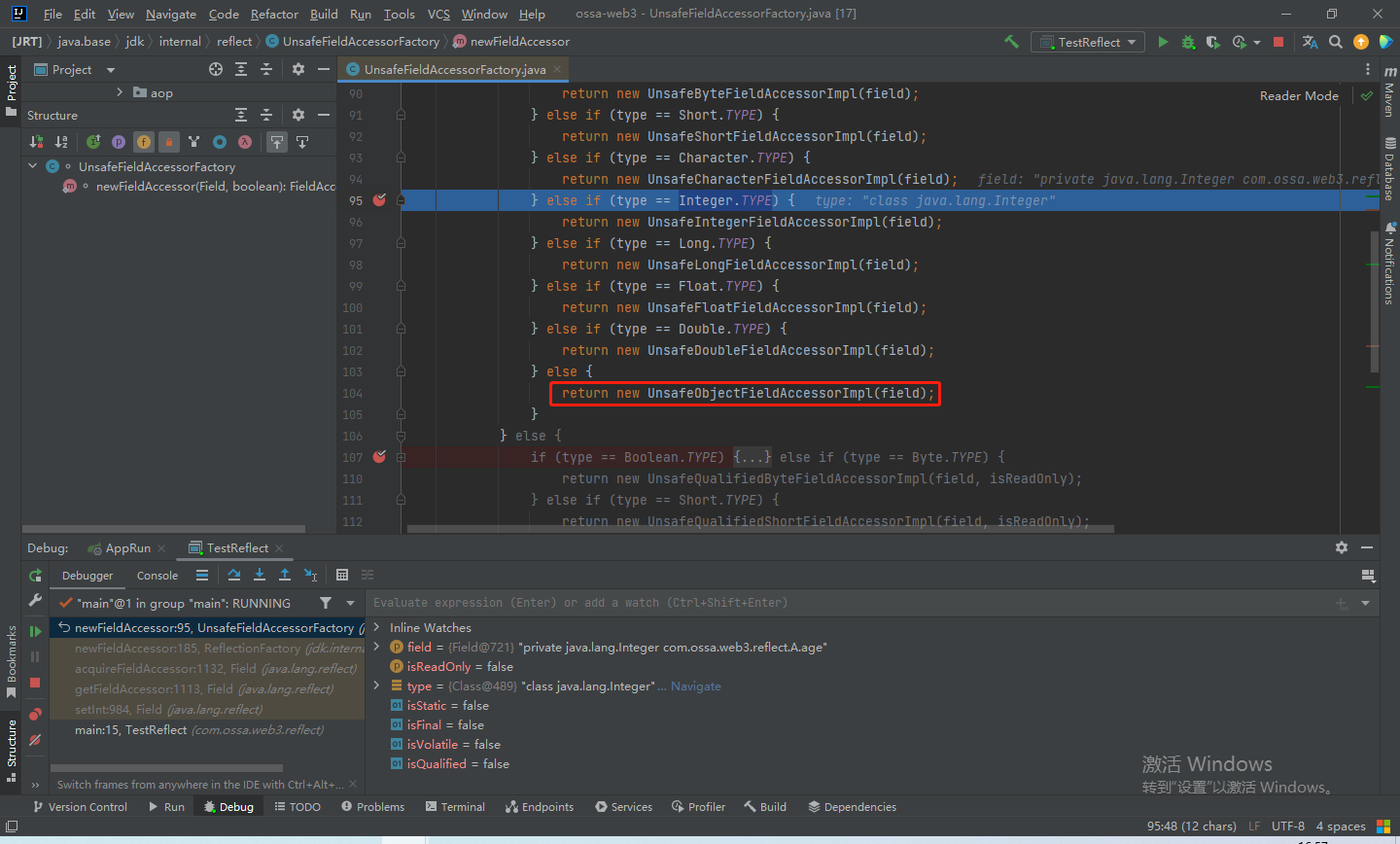Open the thread selector dropdown arrow
1400x844 pixels.
[x=351, y=603]
